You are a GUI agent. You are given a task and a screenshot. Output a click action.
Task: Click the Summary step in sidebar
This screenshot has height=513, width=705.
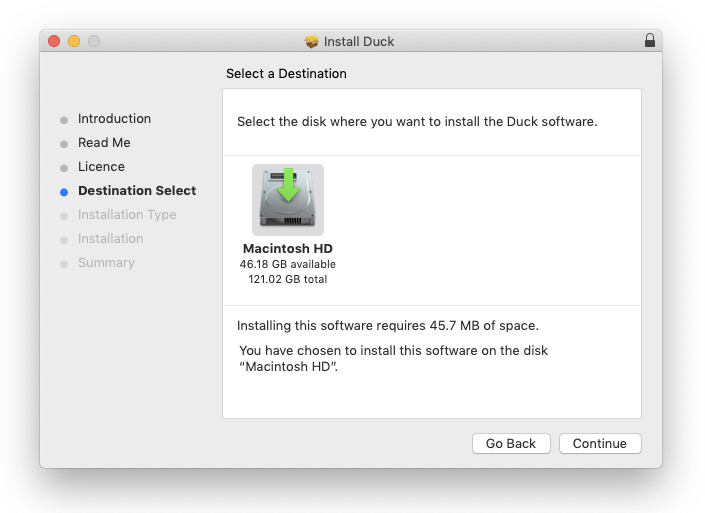[106, 263]
